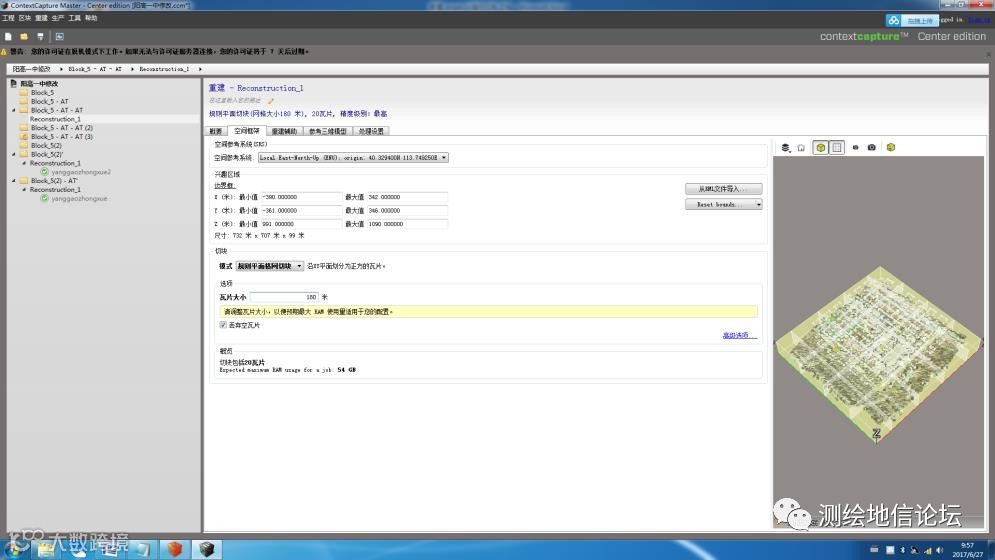Open the spatial reference system dropdown
The image size is (995, 560).
[353, 157]
